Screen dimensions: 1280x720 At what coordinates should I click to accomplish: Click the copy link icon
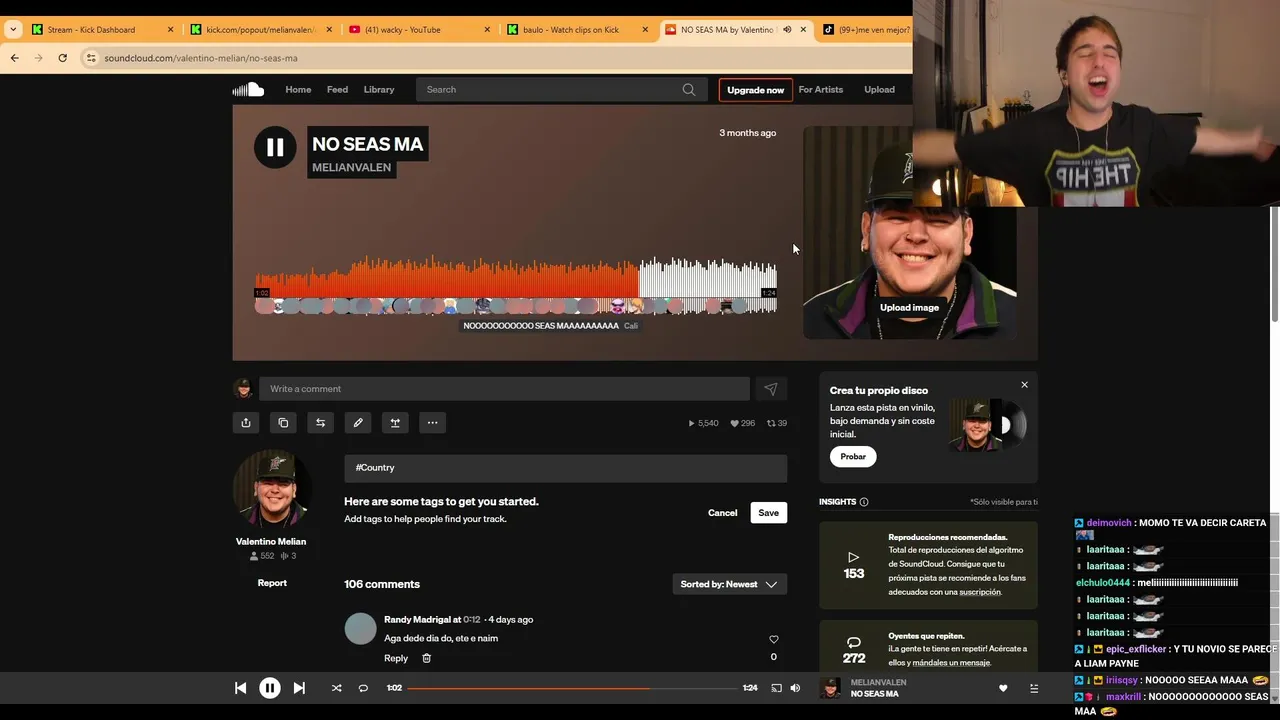coord(283,423)
